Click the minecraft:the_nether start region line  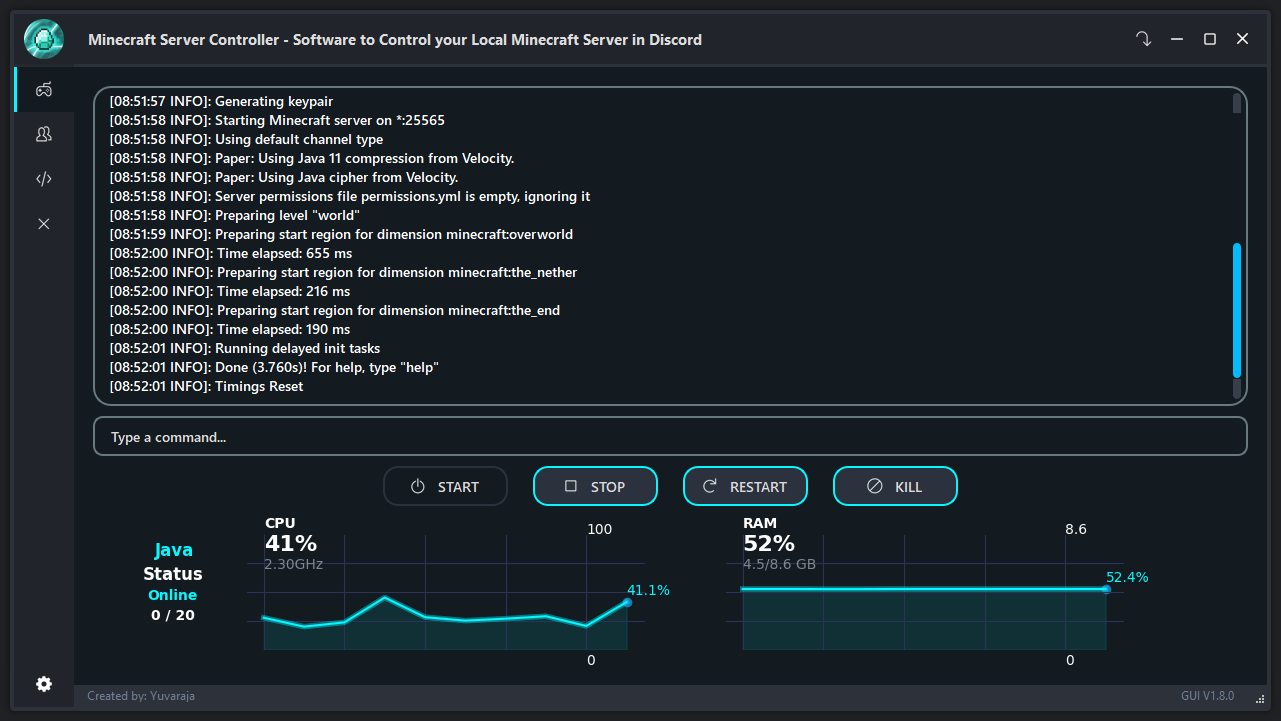(x=343, y=272)
